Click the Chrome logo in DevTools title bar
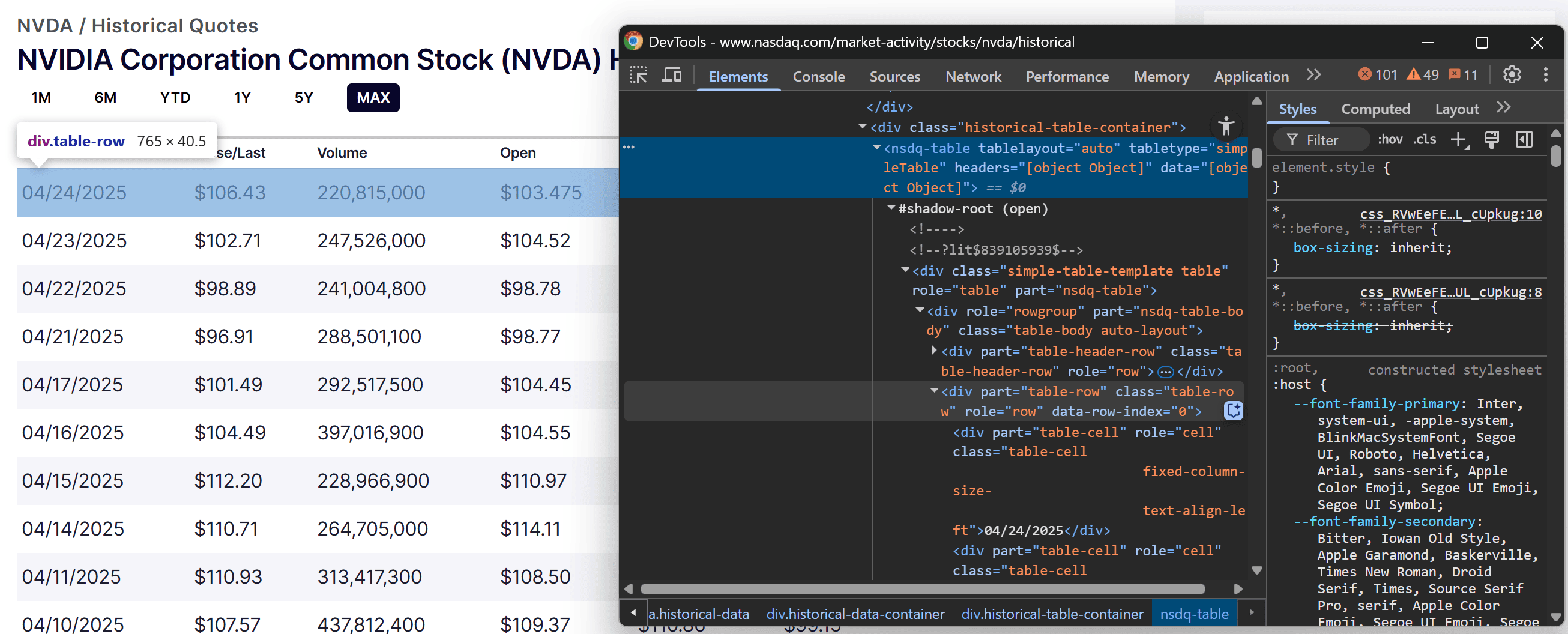Image resolution: width=1568 pixels, height=634 pixels. (634, 41)
